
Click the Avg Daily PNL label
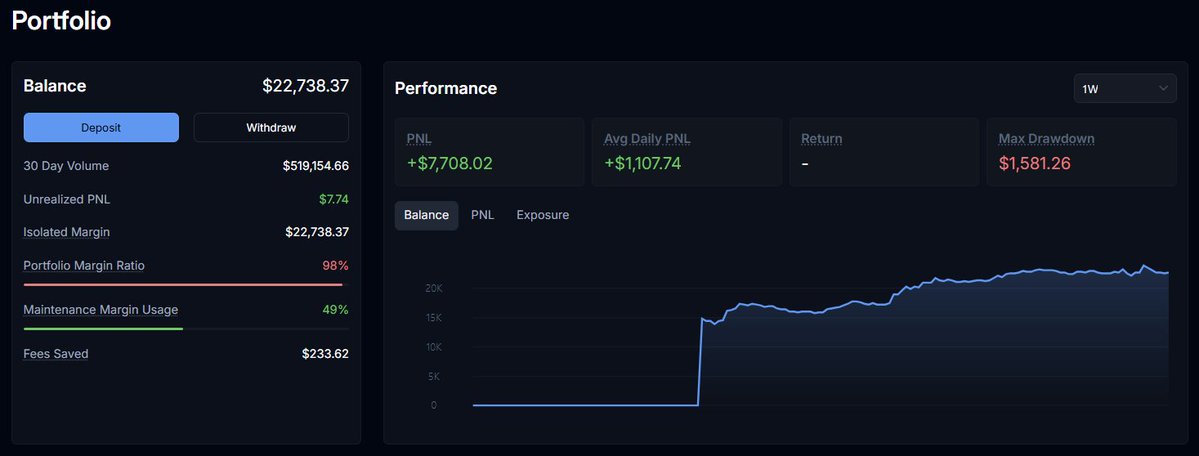pyautogui.click(x=648, y=138)
